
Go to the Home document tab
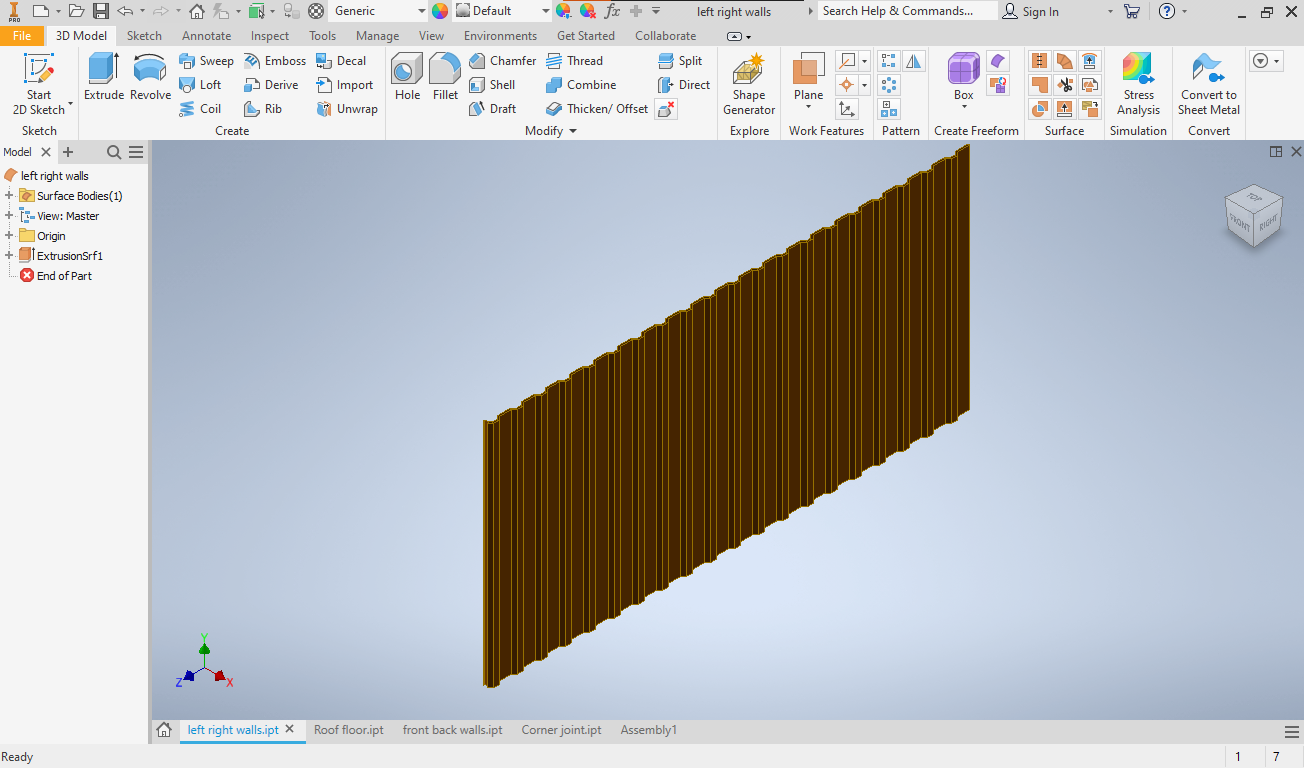[165, 730]
